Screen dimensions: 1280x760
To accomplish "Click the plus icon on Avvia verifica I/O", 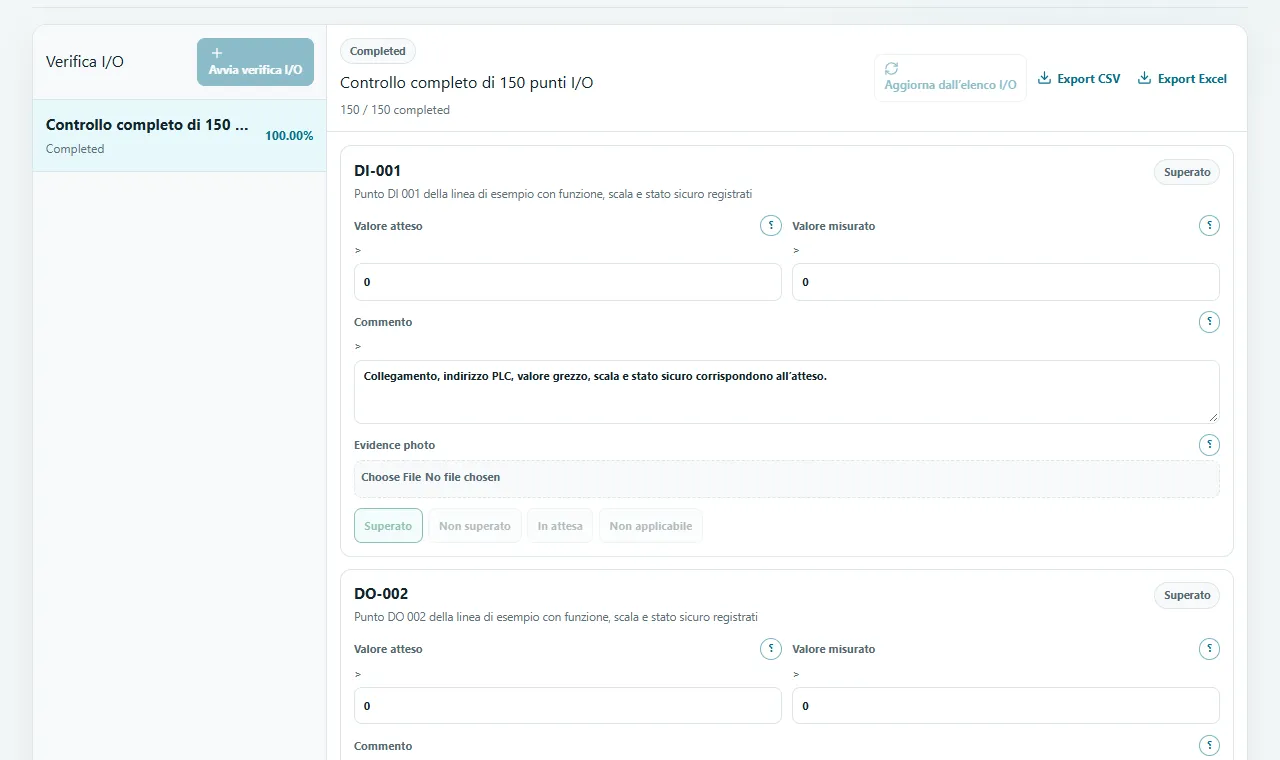I will click(x=218, y=52).
